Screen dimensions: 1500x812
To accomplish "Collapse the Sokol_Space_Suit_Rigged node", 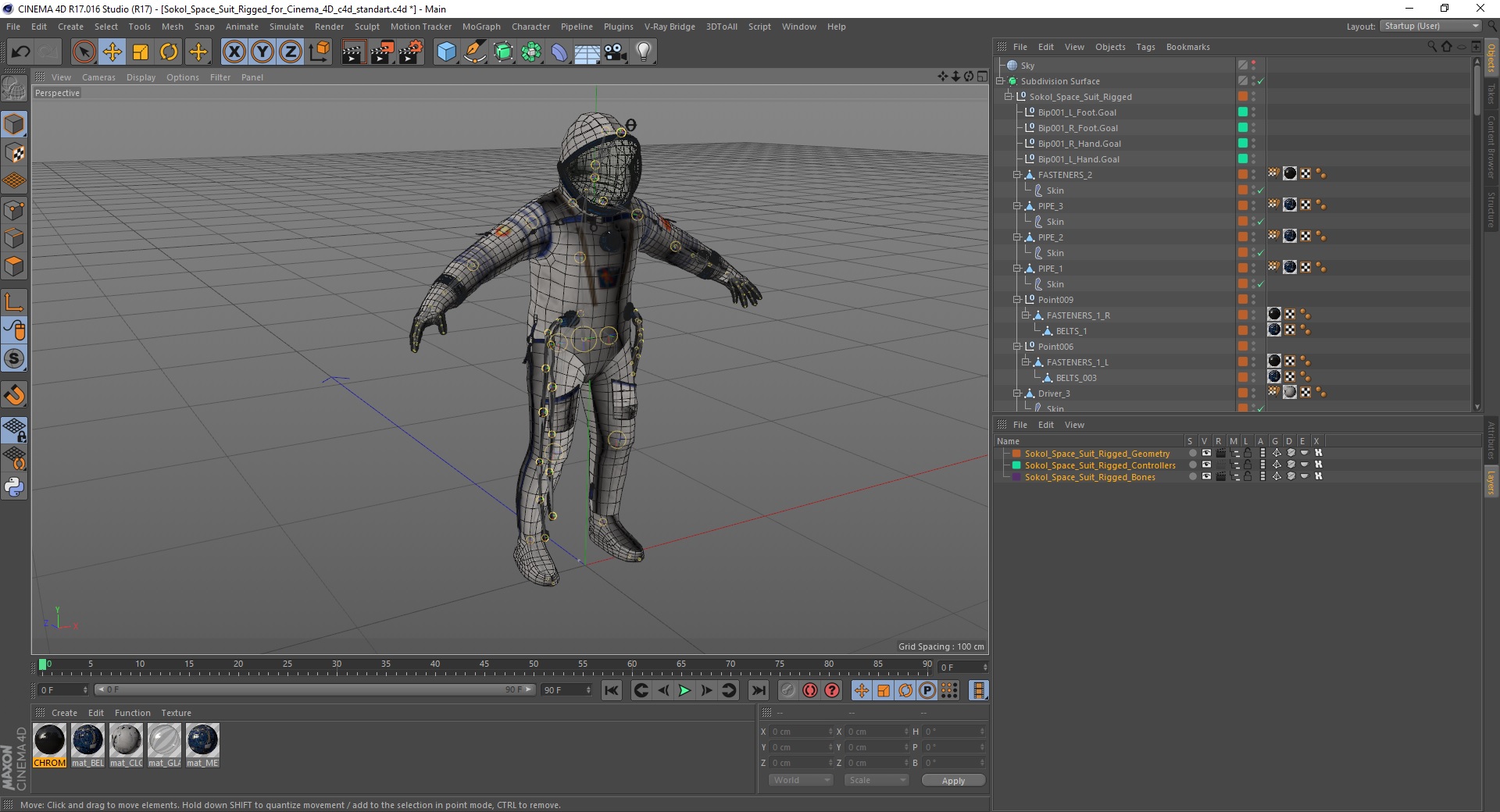I will [1009, 97].
